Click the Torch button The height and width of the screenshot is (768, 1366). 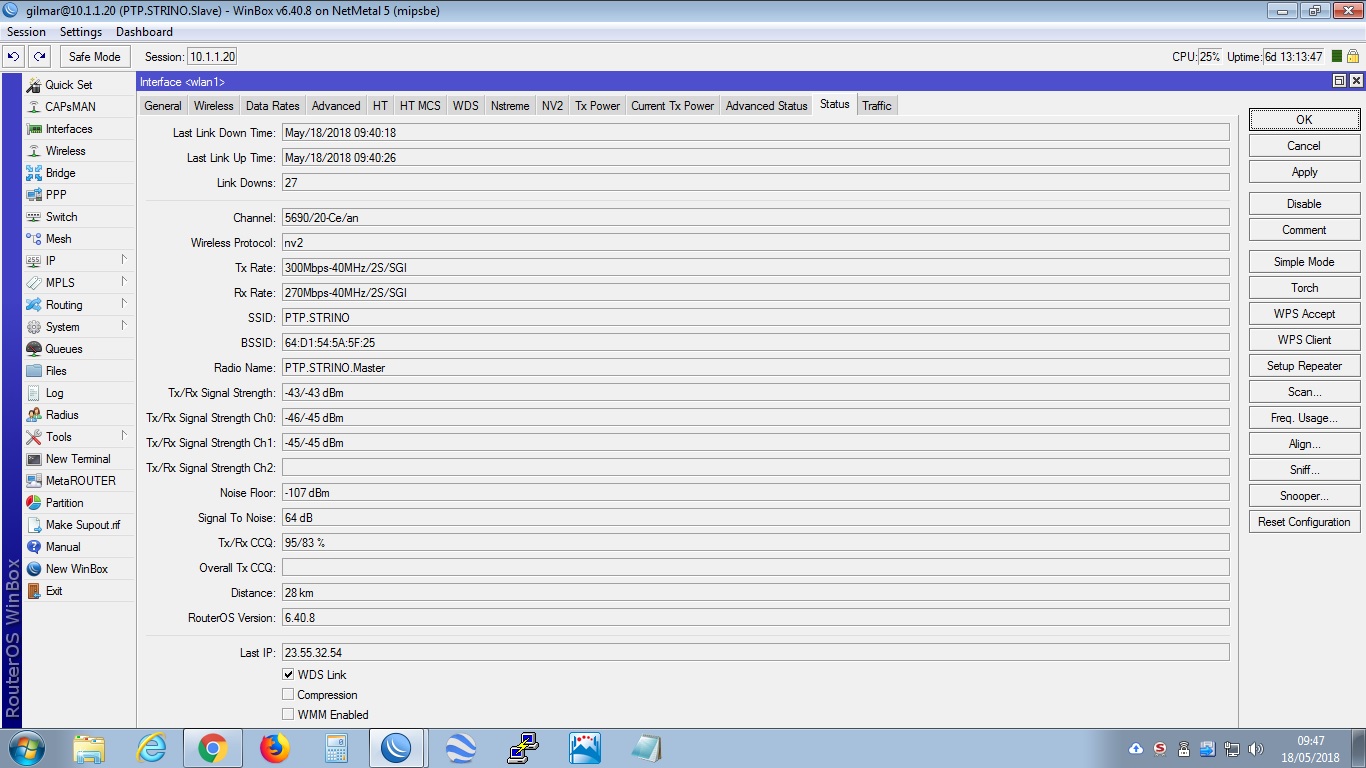(1304, 288)
